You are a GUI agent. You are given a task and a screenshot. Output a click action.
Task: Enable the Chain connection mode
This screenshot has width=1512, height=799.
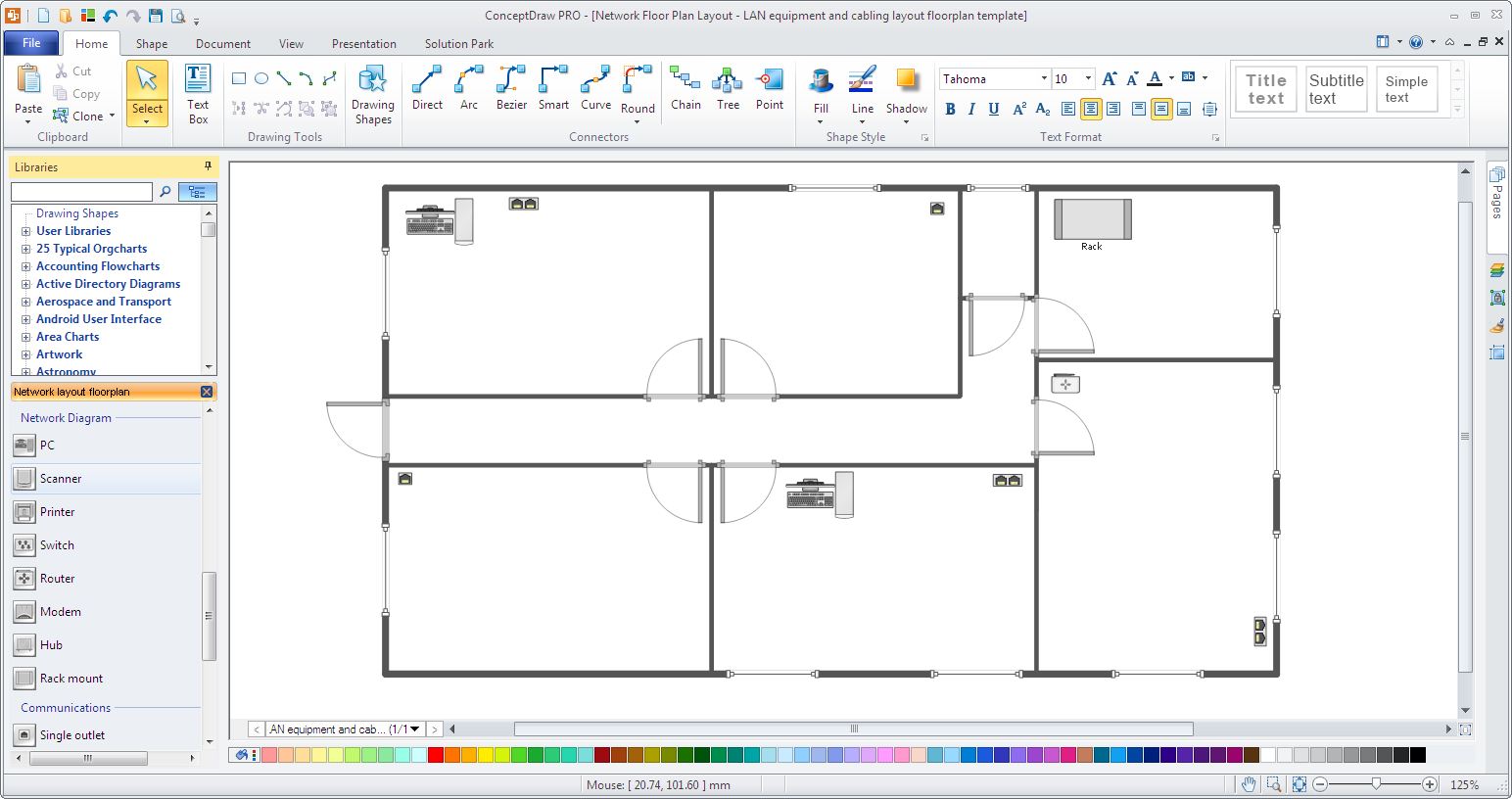(x=685, y=88)
